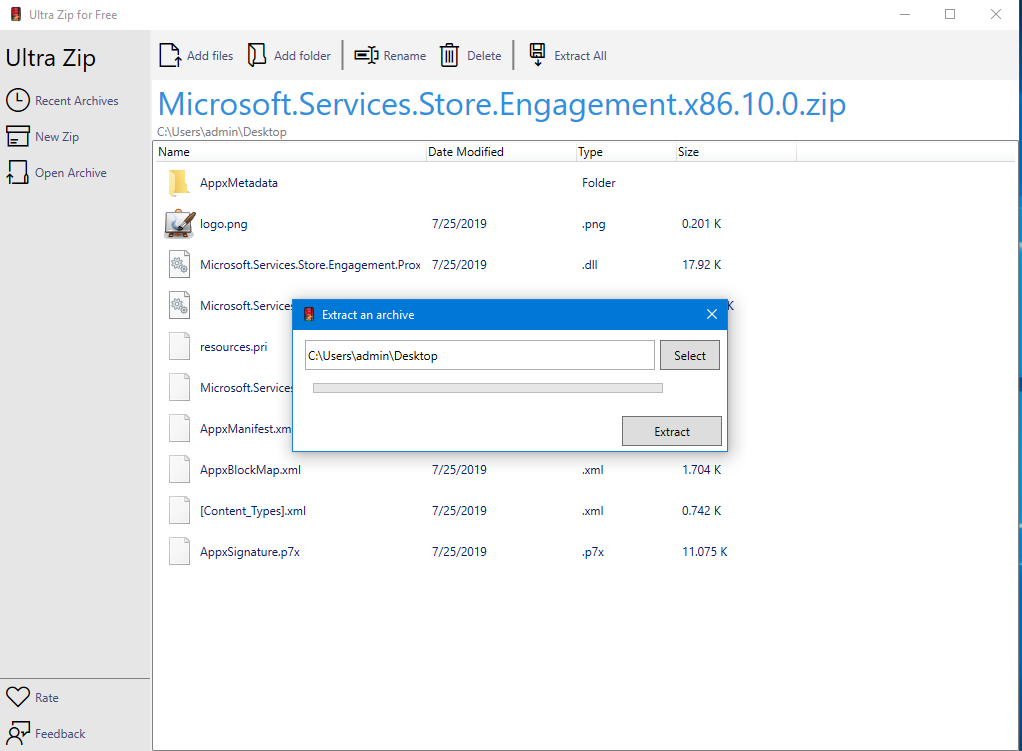Close the Extract an archive dialog
The width and height of the screenshot is (1022, 751).
(x=712, y=314)
